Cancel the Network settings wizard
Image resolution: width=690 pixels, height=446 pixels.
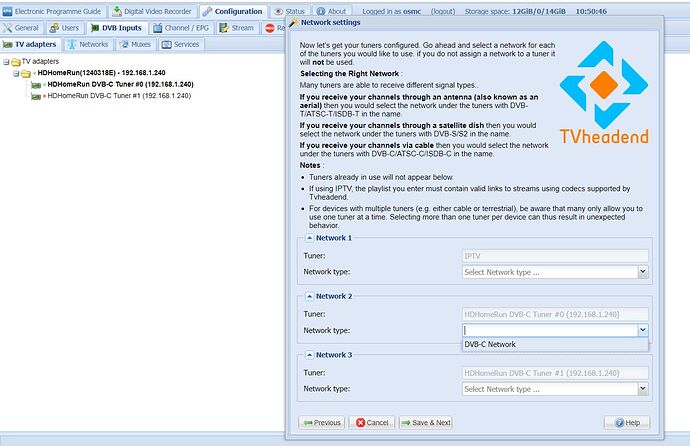[x=372, y=423]
